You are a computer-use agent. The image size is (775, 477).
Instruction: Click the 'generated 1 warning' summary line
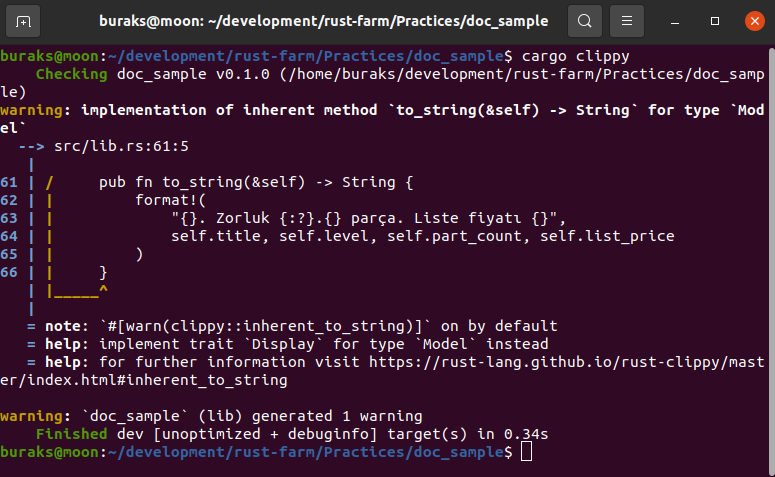(336, 417)
